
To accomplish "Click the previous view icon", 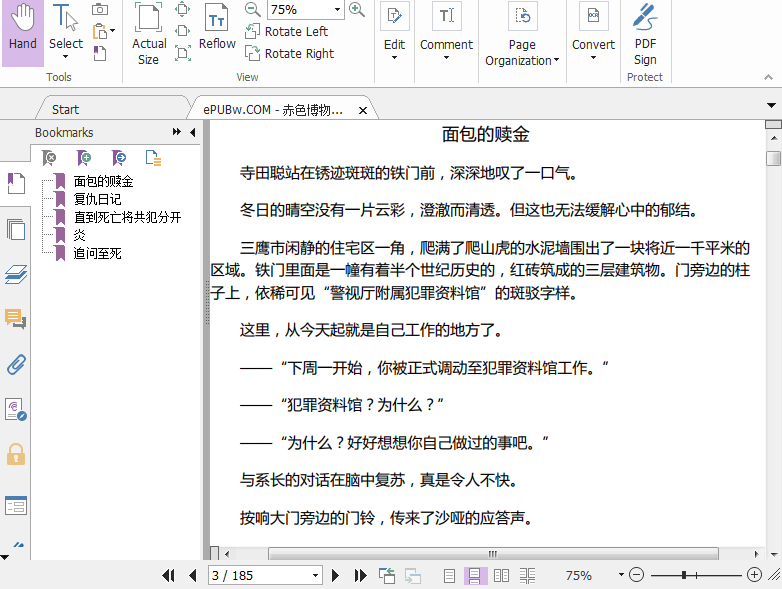I will [387, 576].
